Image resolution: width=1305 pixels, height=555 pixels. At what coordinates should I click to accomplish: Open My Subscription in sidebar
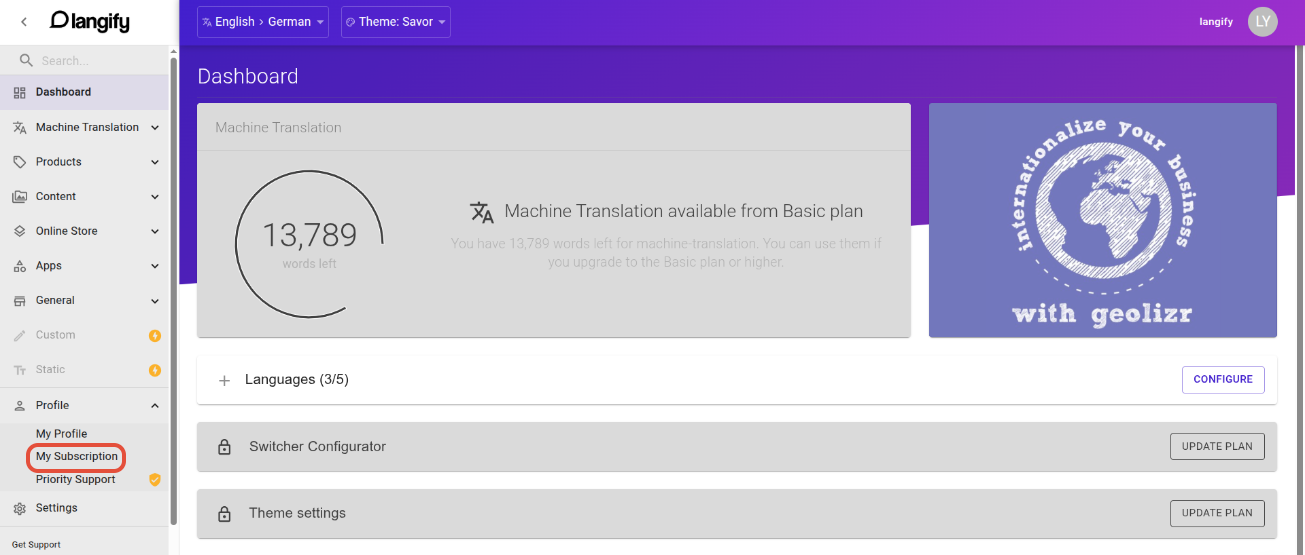click(x=77, y=457)
